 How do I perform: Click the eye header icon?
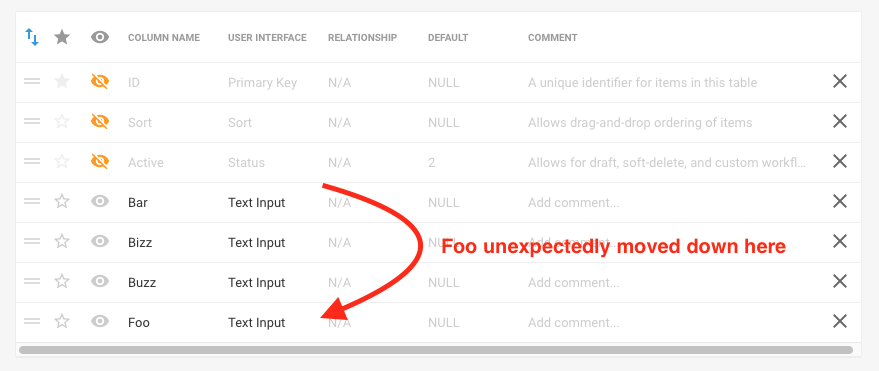tap(100, 38)
